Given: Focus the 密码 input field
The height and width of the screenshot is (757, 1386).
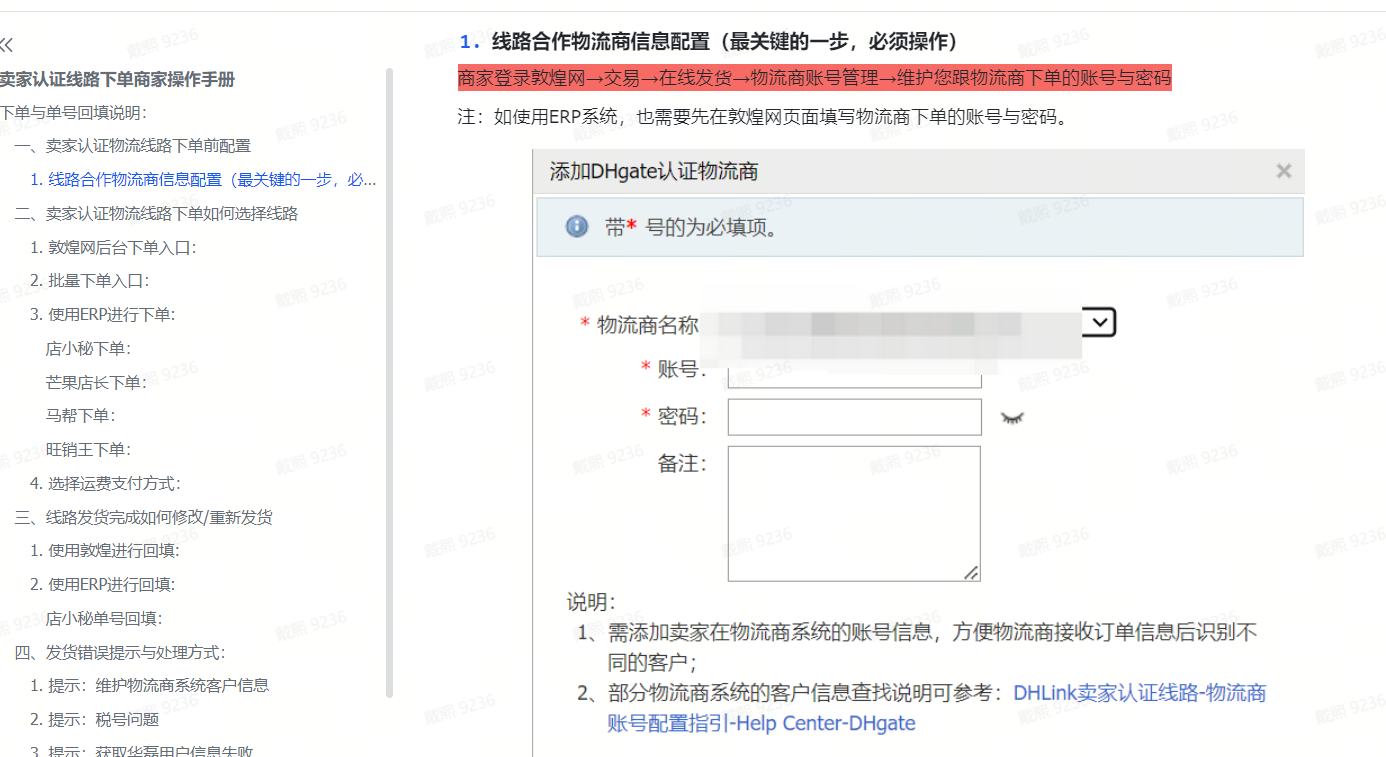Looking at the screenshot, I should 855,417.
